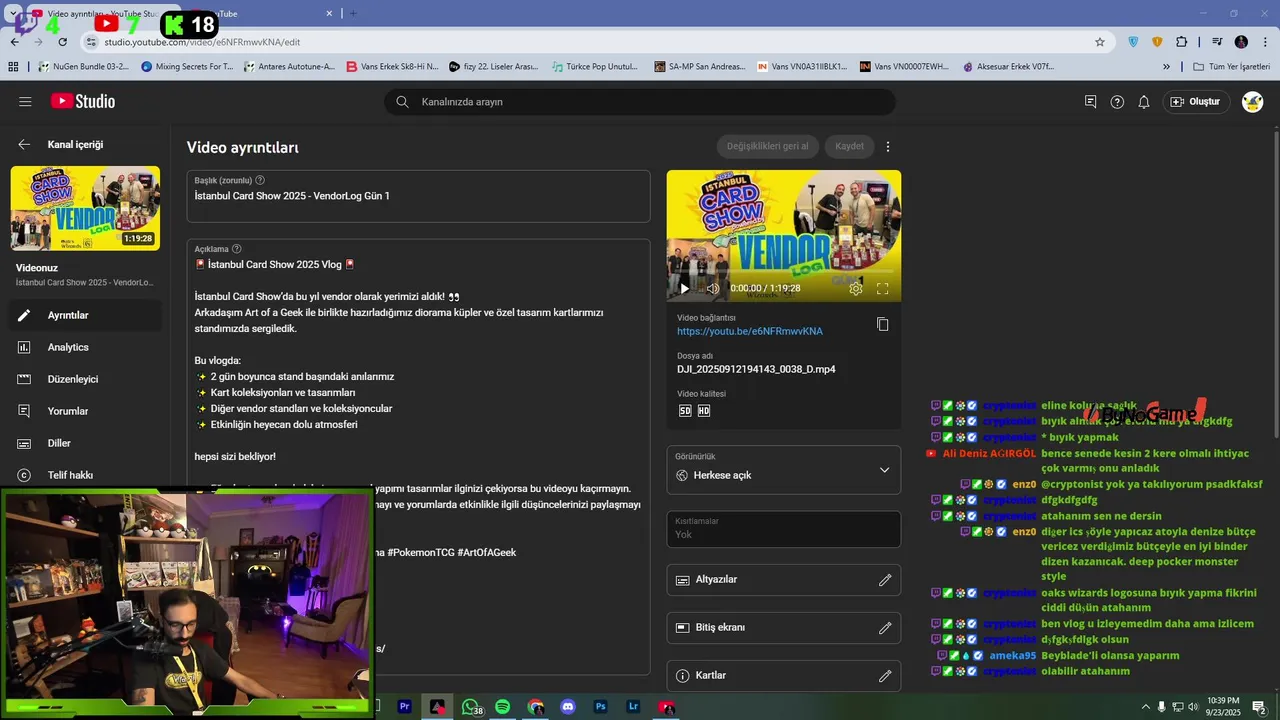Edit Altyazılar with the pencil icon
The height and width of the screenshot is (720, 1280).
[x=885, y=580]
